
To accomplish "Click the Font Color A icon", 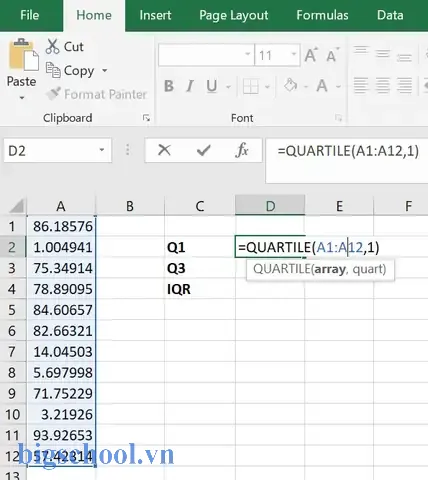I will [x=322, y=86].
